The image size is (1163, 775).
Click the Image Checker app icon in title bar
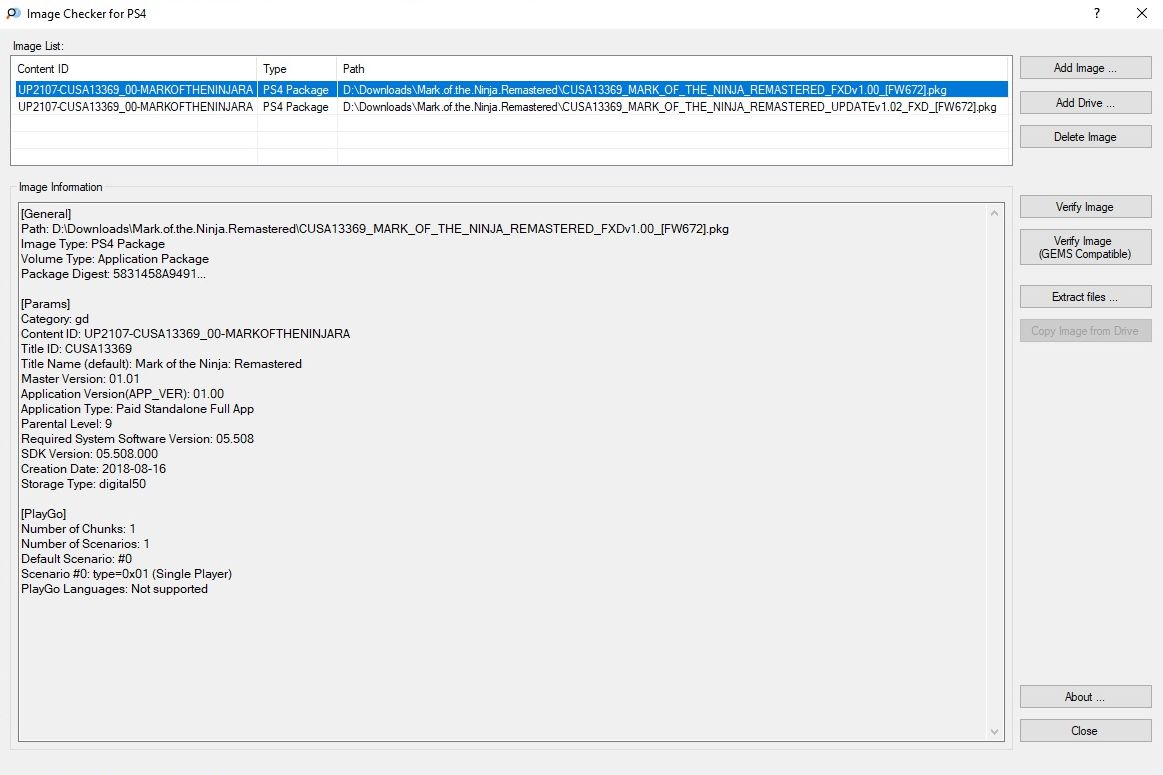click(13, 13)
